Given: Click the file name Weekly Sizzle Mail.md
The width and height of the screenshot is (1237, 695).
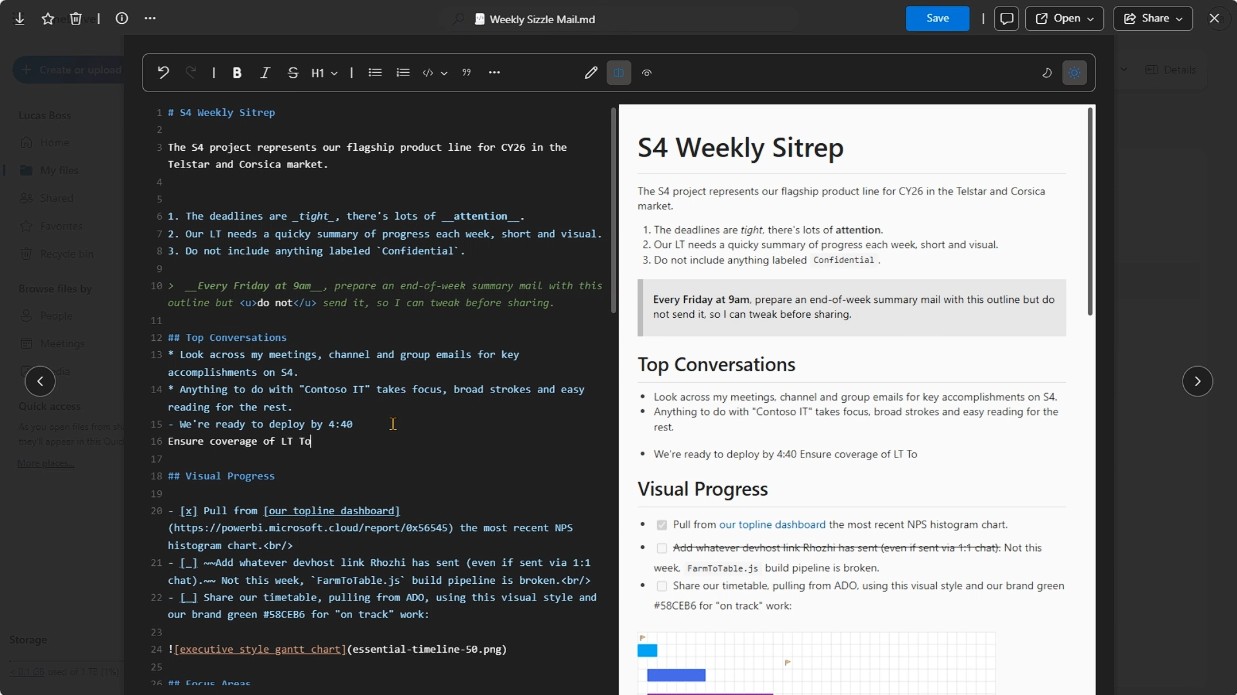Looking at the screenshot, I should 542,18.
